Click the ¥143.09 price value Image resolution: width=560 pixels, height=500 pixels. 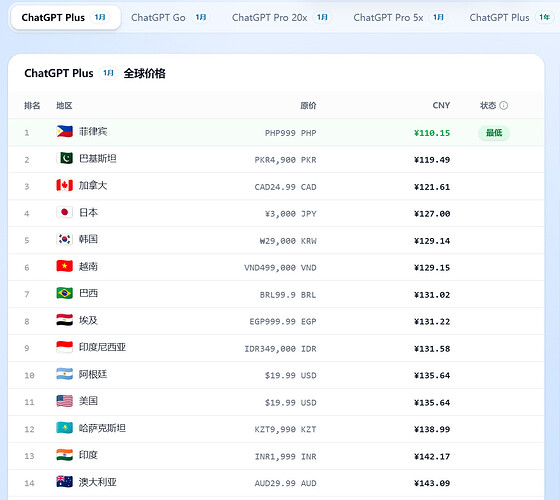click(432, 483)
